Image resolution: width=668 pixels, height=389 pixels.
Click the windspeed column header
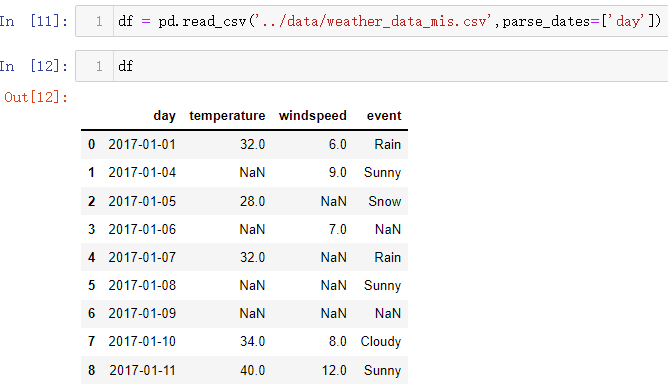[313, 115]
